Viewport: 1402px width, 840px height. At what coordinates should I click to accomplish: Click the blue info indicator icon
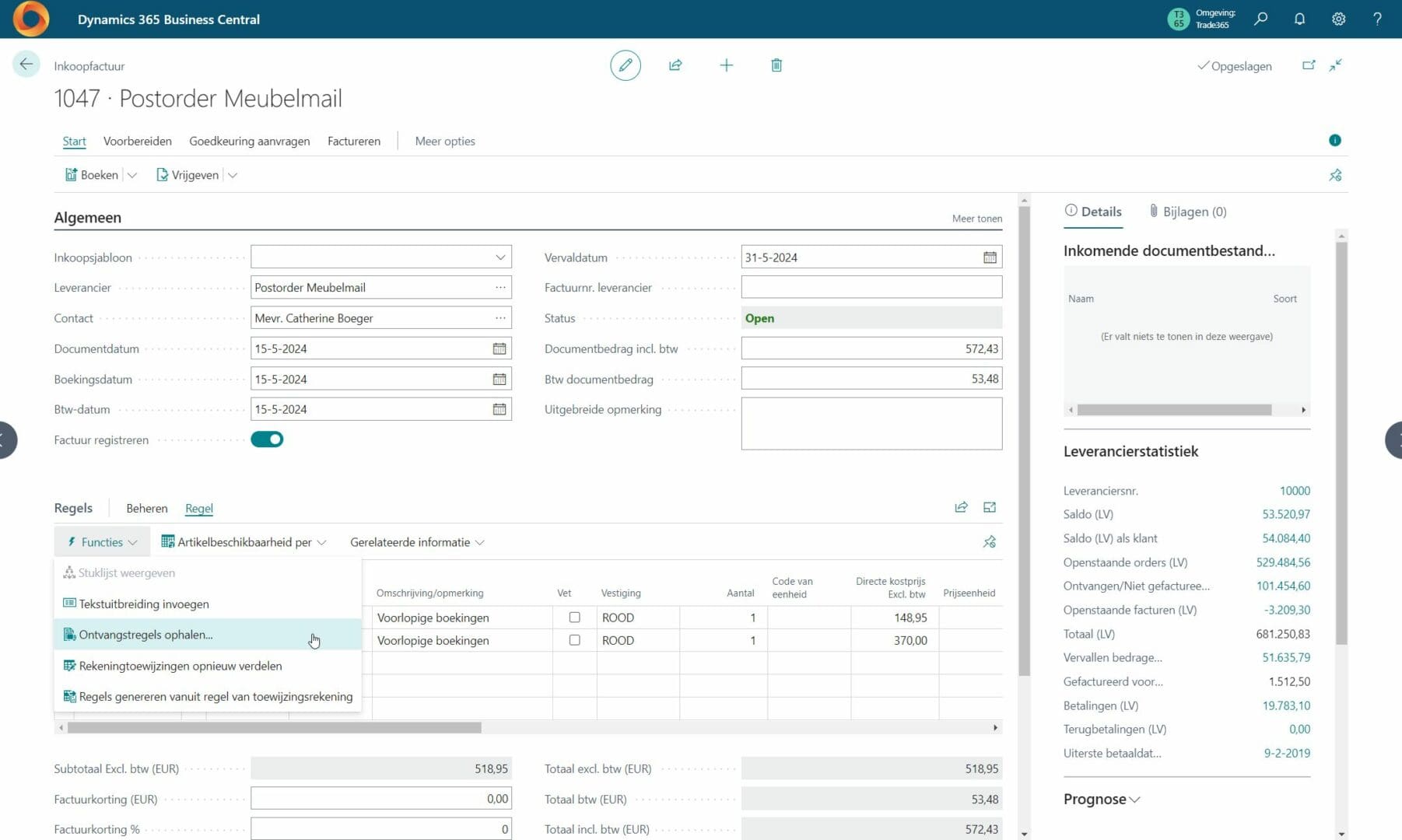[x=1335, y=140]
